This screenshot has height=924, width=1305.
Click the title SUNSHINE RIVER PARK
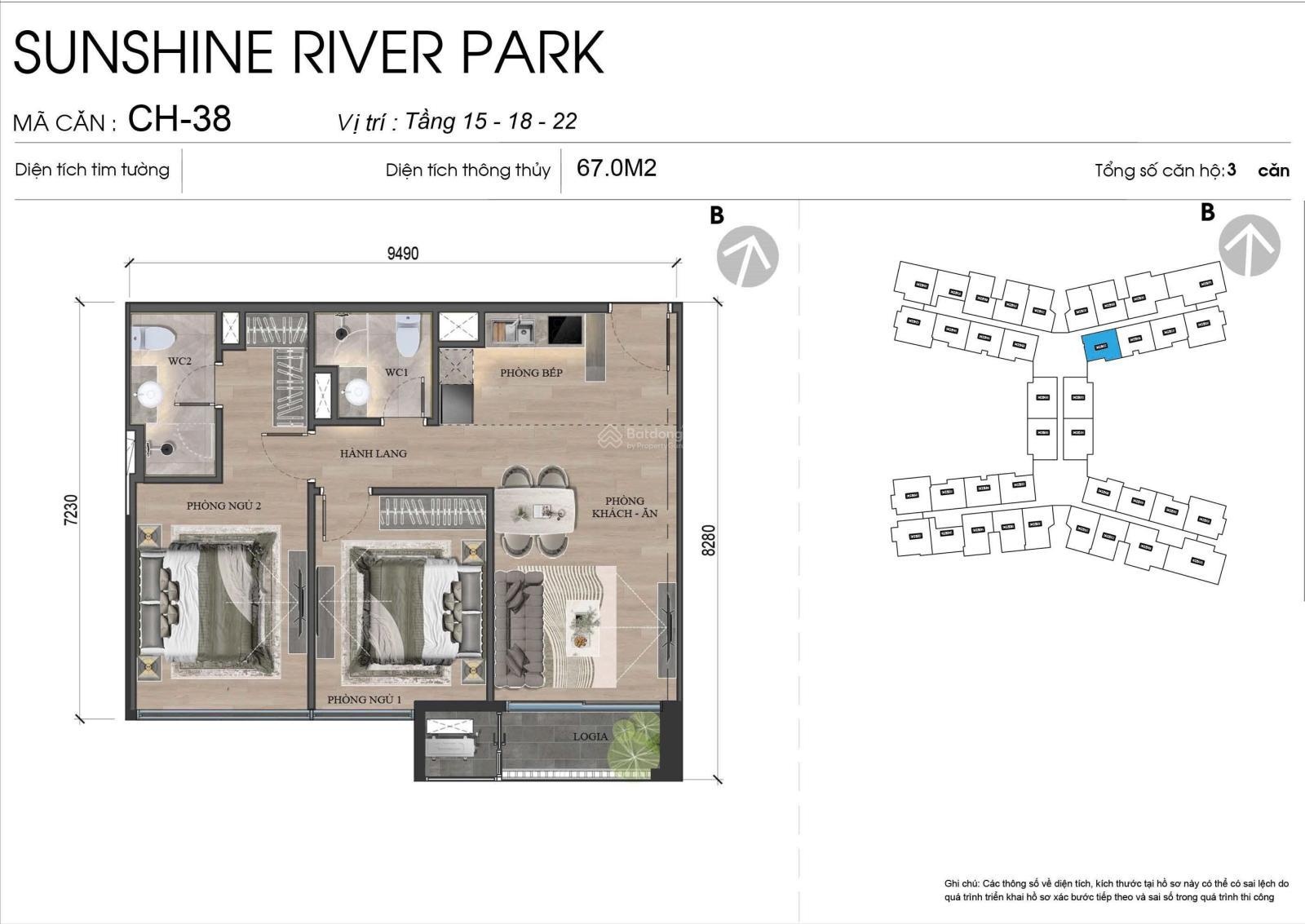pyautogui.click(x=309, y=52)
